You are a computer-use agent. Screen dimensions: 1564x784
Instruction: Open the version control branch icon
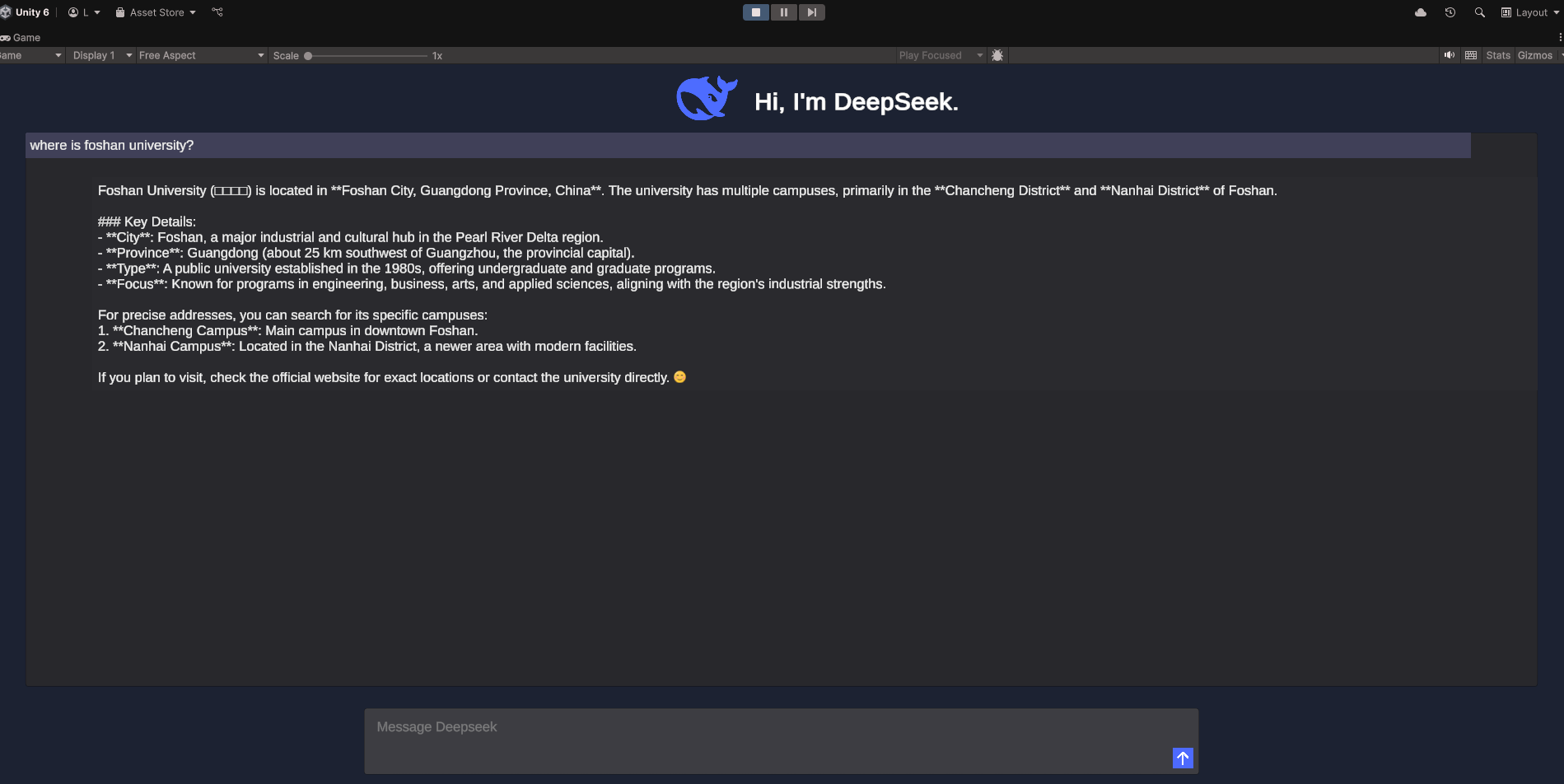click(x=217, y=12)
